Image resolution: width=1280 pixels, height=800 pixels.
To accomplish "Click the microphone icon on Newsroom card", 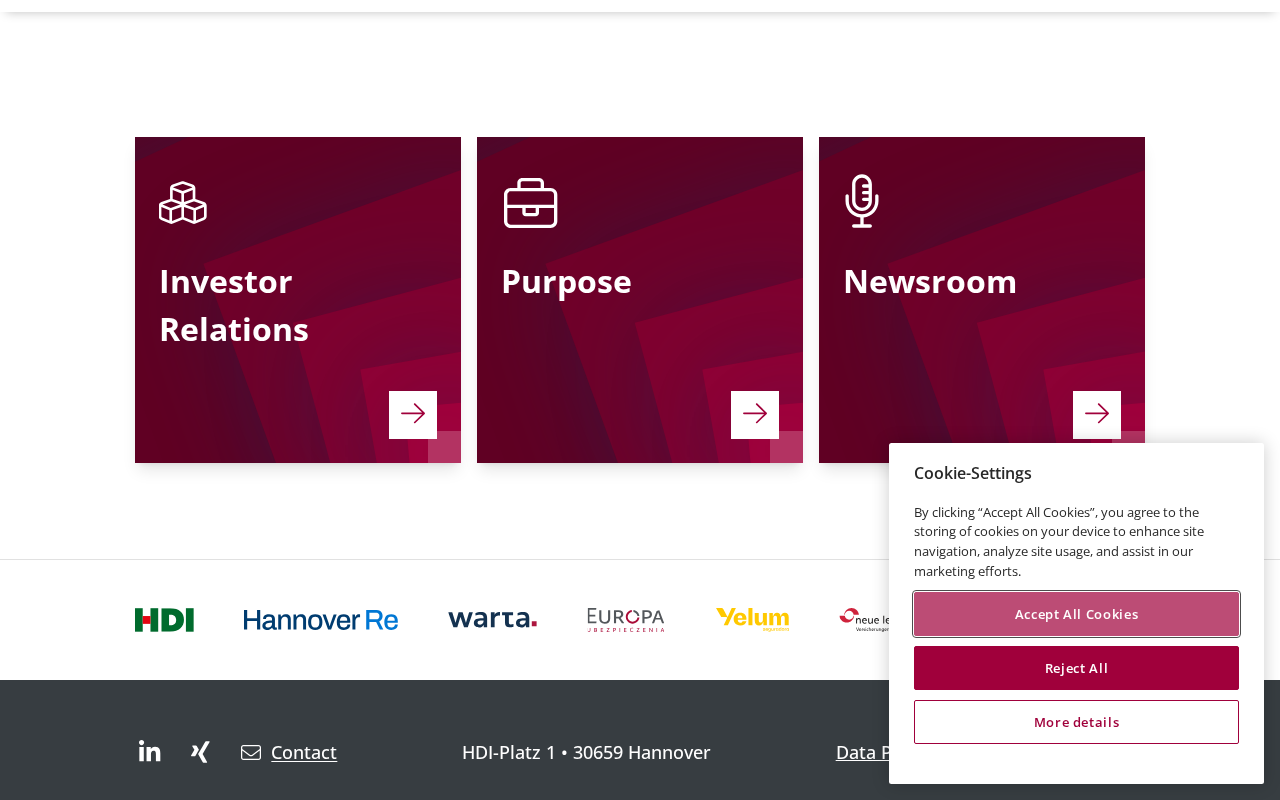I will point(862,201).
